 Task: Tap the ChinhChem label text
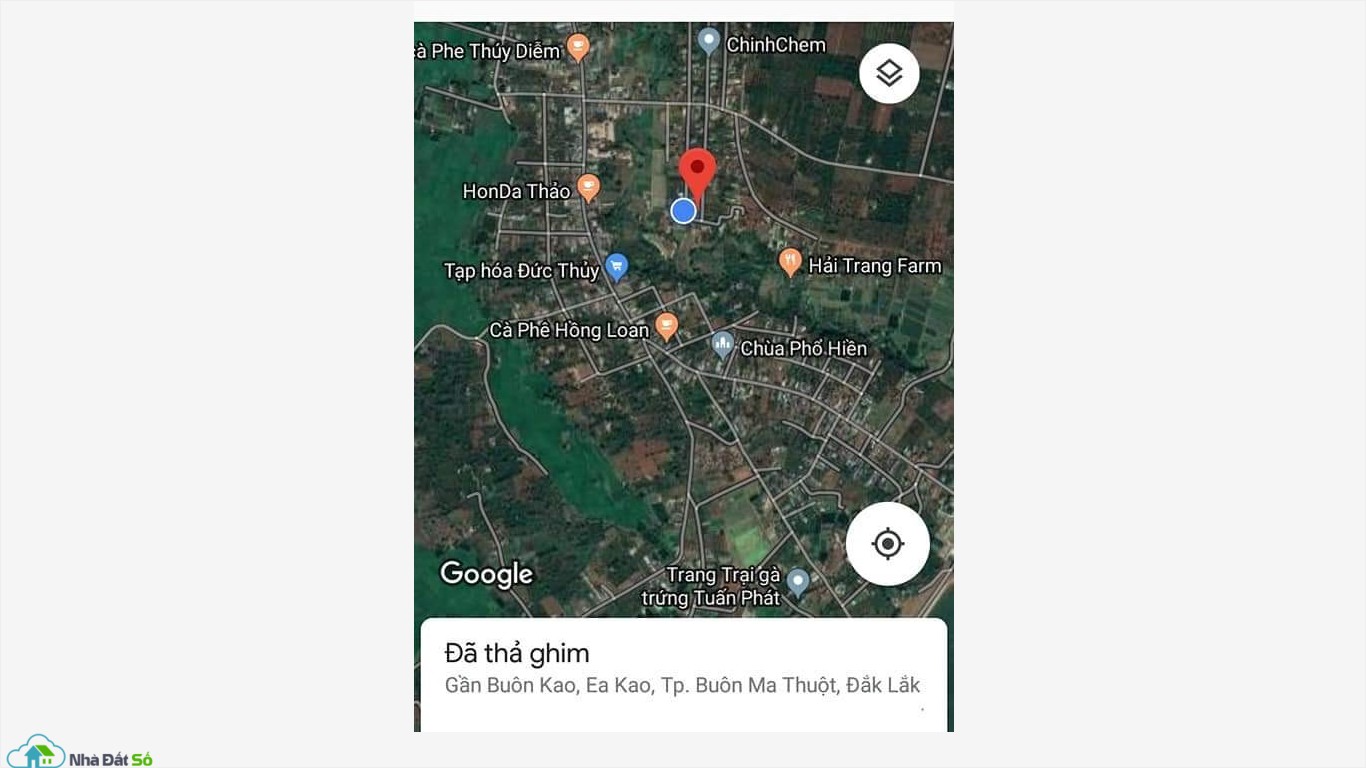[776, 44]
